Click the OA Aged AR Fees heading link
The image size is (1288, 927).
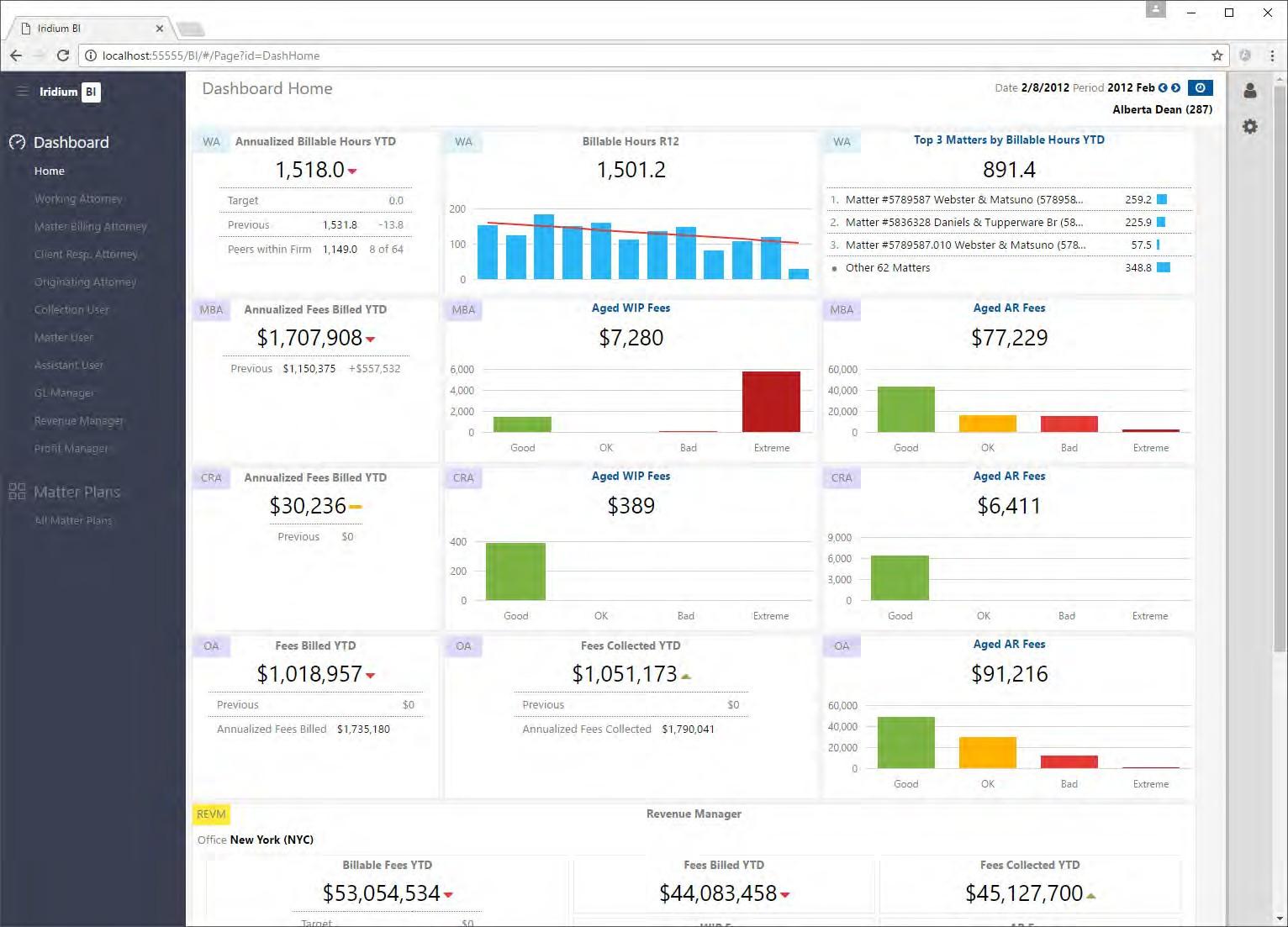[x=1009, y=644]
